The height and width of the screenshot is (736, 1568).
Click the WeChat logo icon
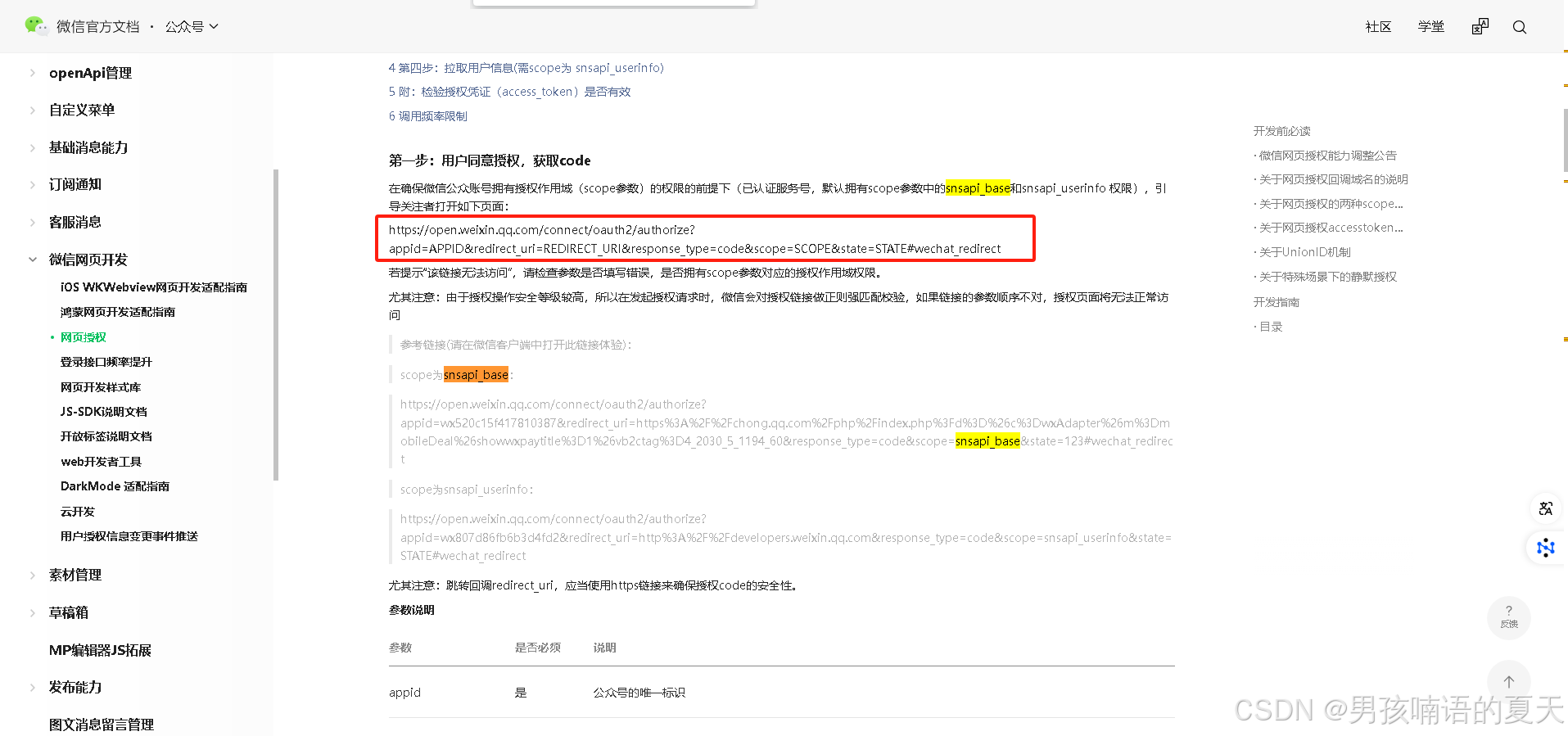point(36,26)
